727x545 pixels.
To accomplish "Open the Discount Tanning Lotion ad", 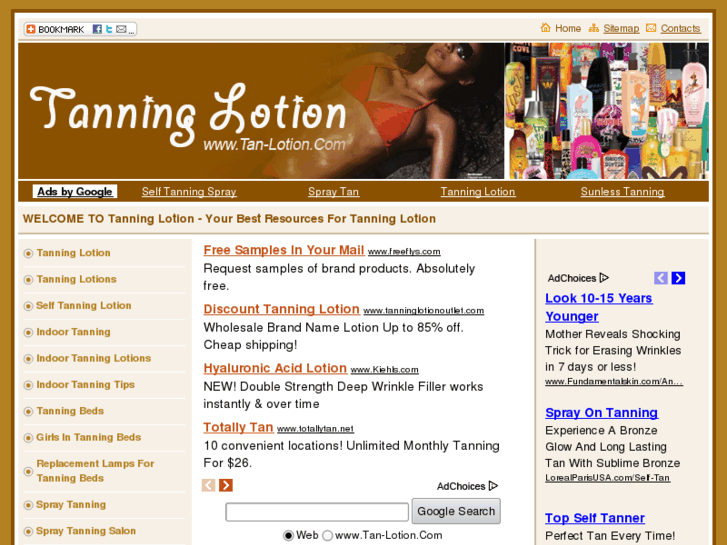I will click(x=281, y=309).
